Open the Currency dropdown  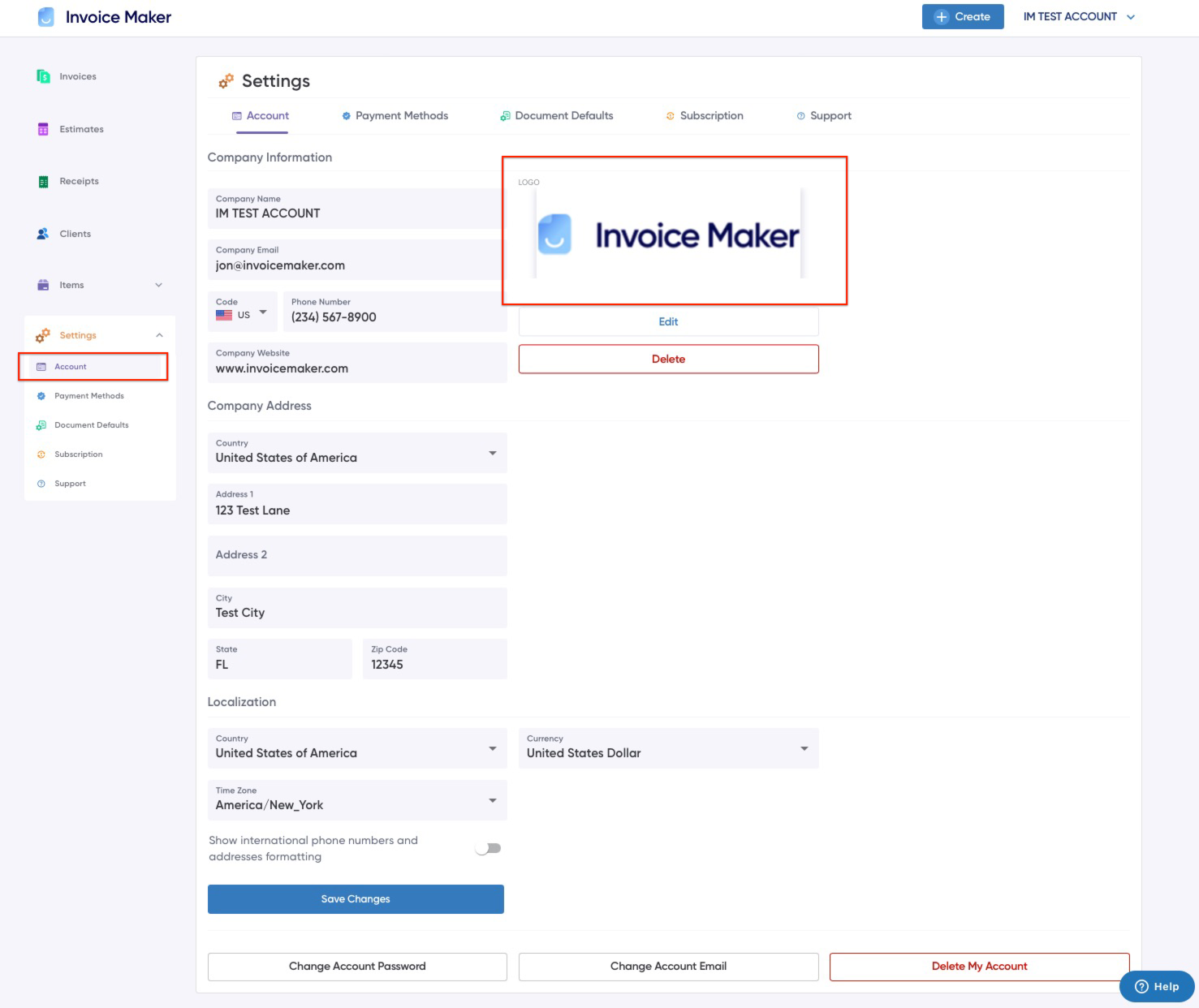(x=669, y=748)
